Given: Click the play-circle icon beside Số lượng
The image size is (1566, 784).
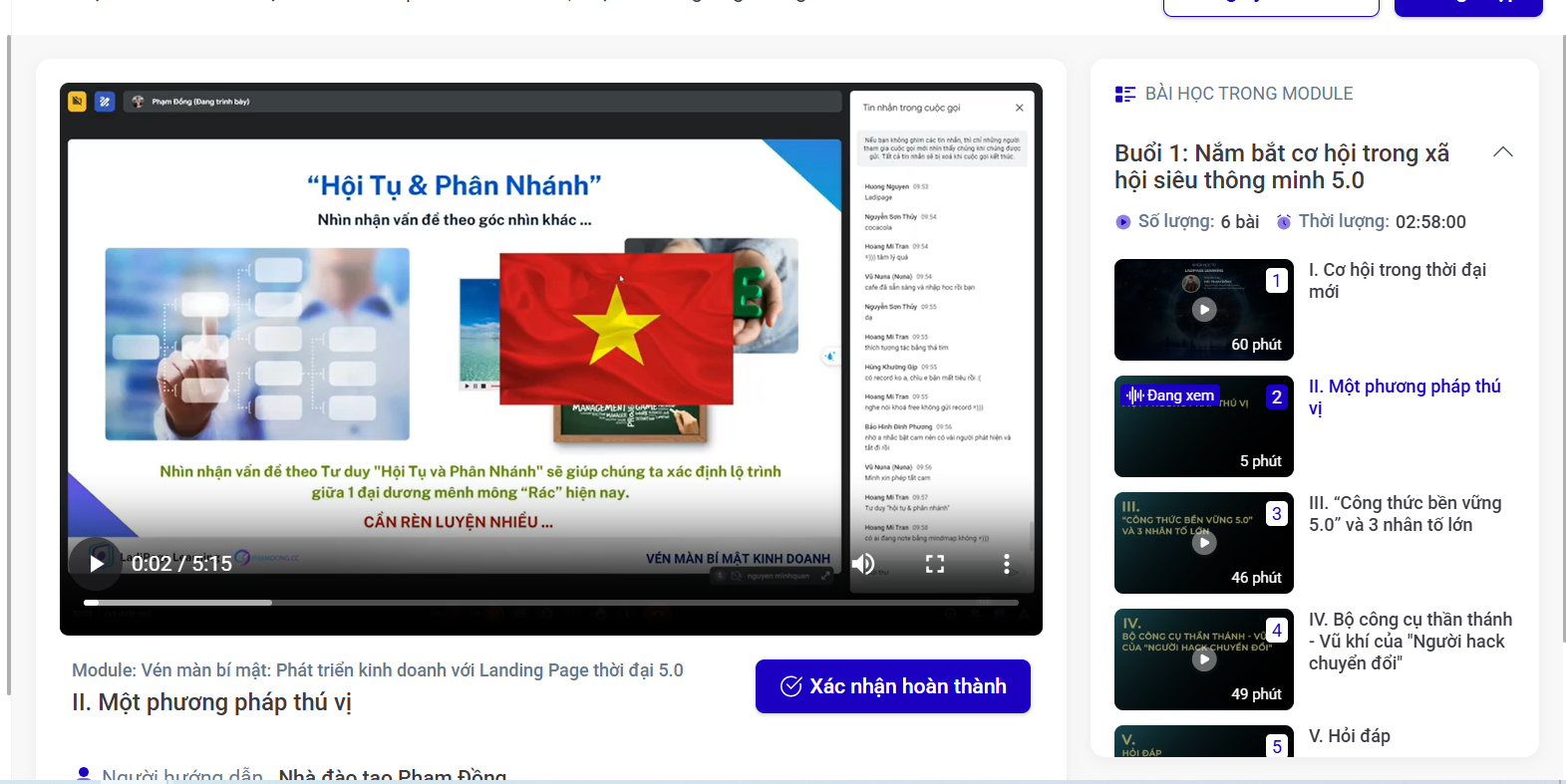Looking at the screenshot, I should click(x=1123, y=222).
